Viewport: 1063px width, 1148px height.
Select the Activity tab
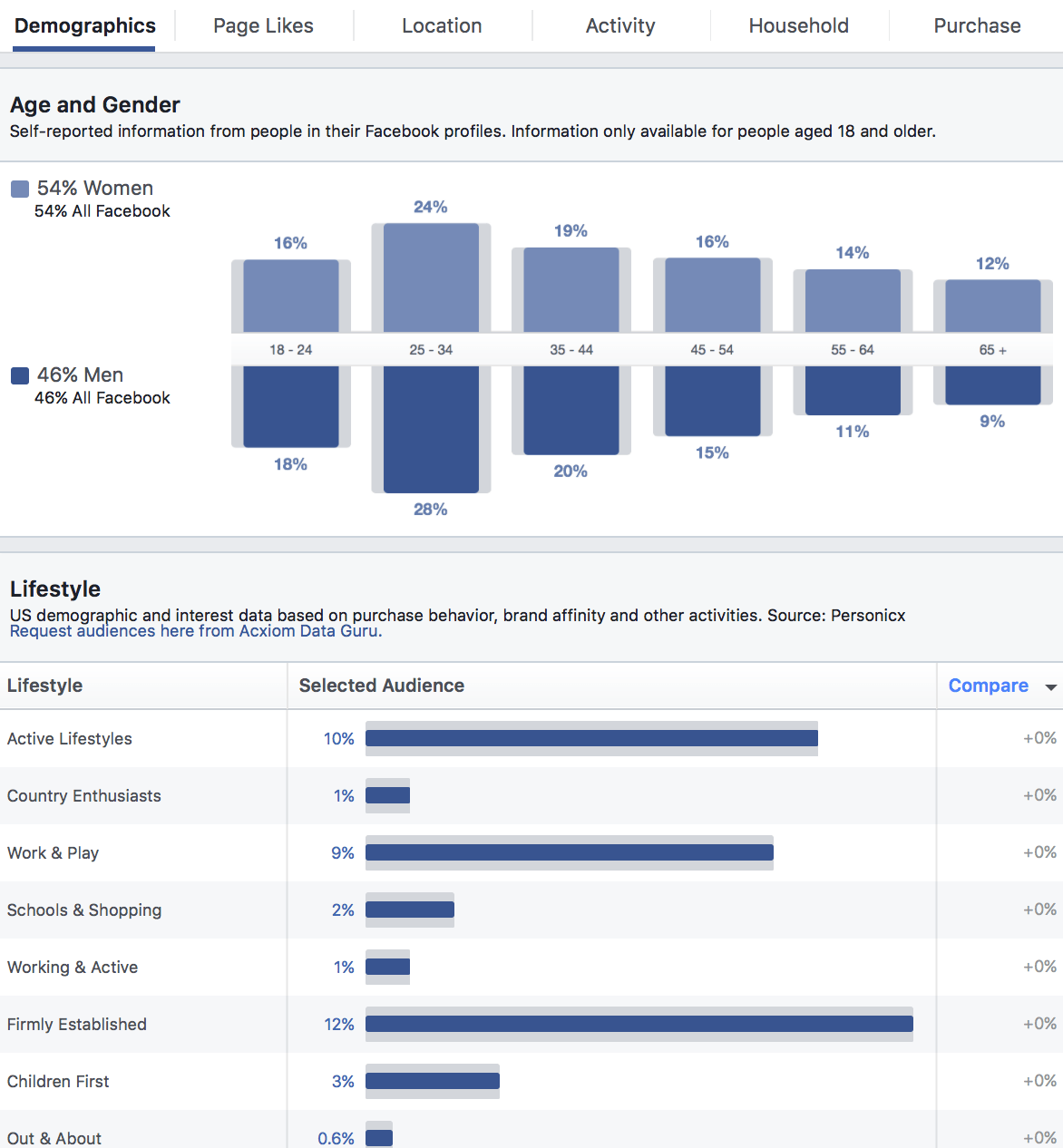coord(620,25)
